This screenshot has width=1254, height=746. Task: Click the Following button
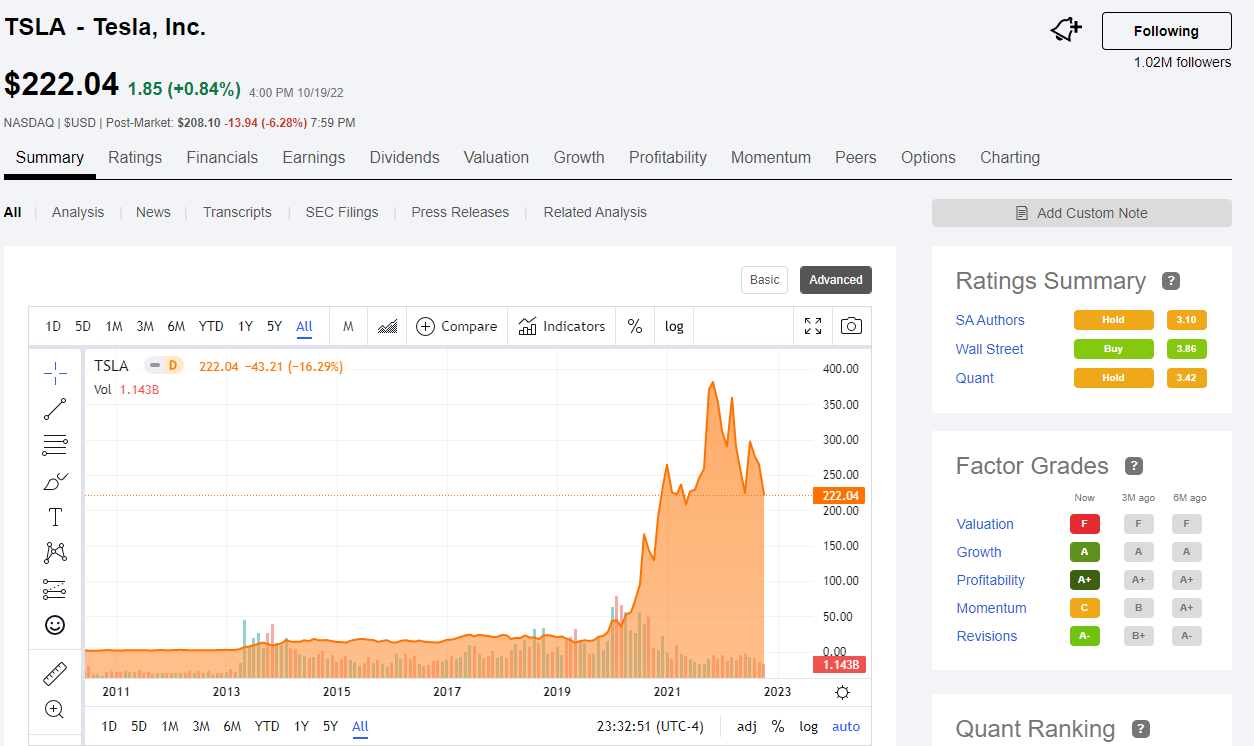point(1166,31)
